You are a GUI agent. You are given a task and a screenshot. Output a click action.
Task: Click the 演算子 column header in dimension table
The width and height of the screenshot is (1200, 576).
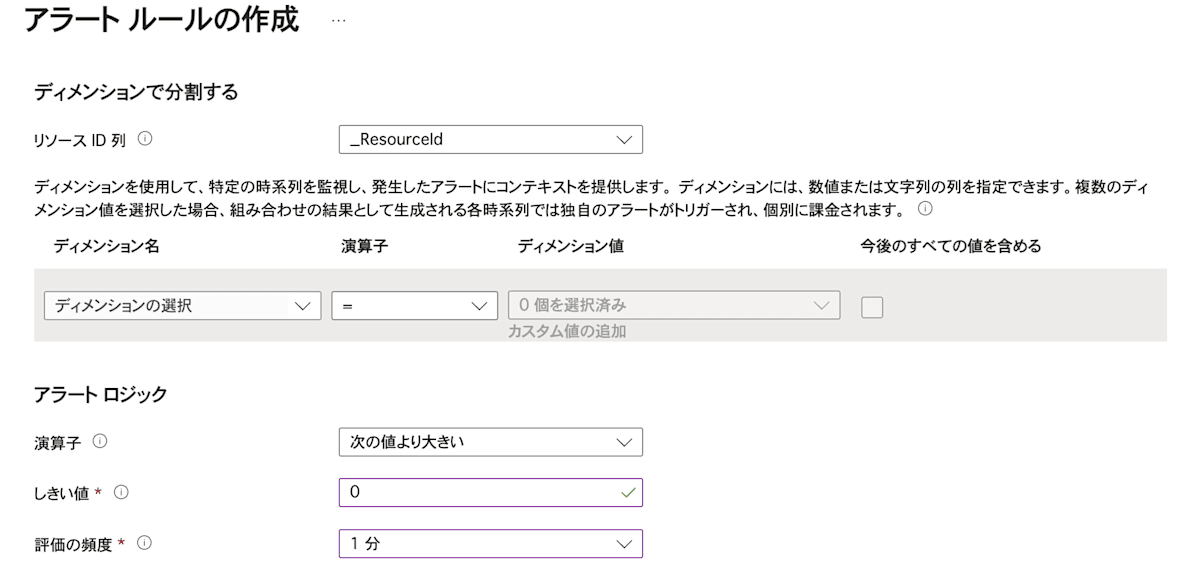[x=365, y=246]
